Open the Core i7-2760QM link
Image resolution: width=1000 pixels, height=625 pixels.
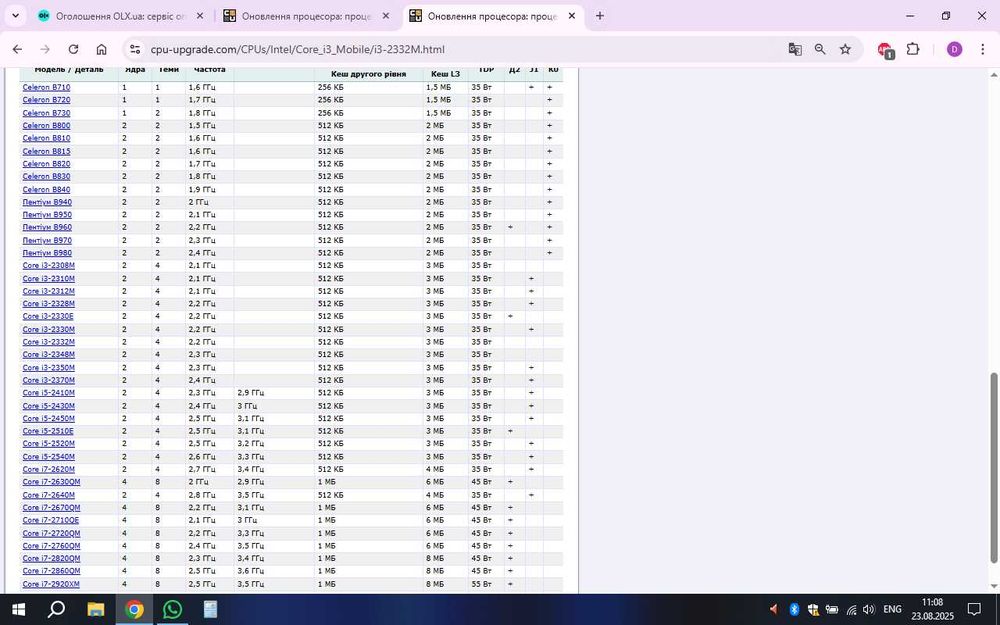(x=51, y=546)
